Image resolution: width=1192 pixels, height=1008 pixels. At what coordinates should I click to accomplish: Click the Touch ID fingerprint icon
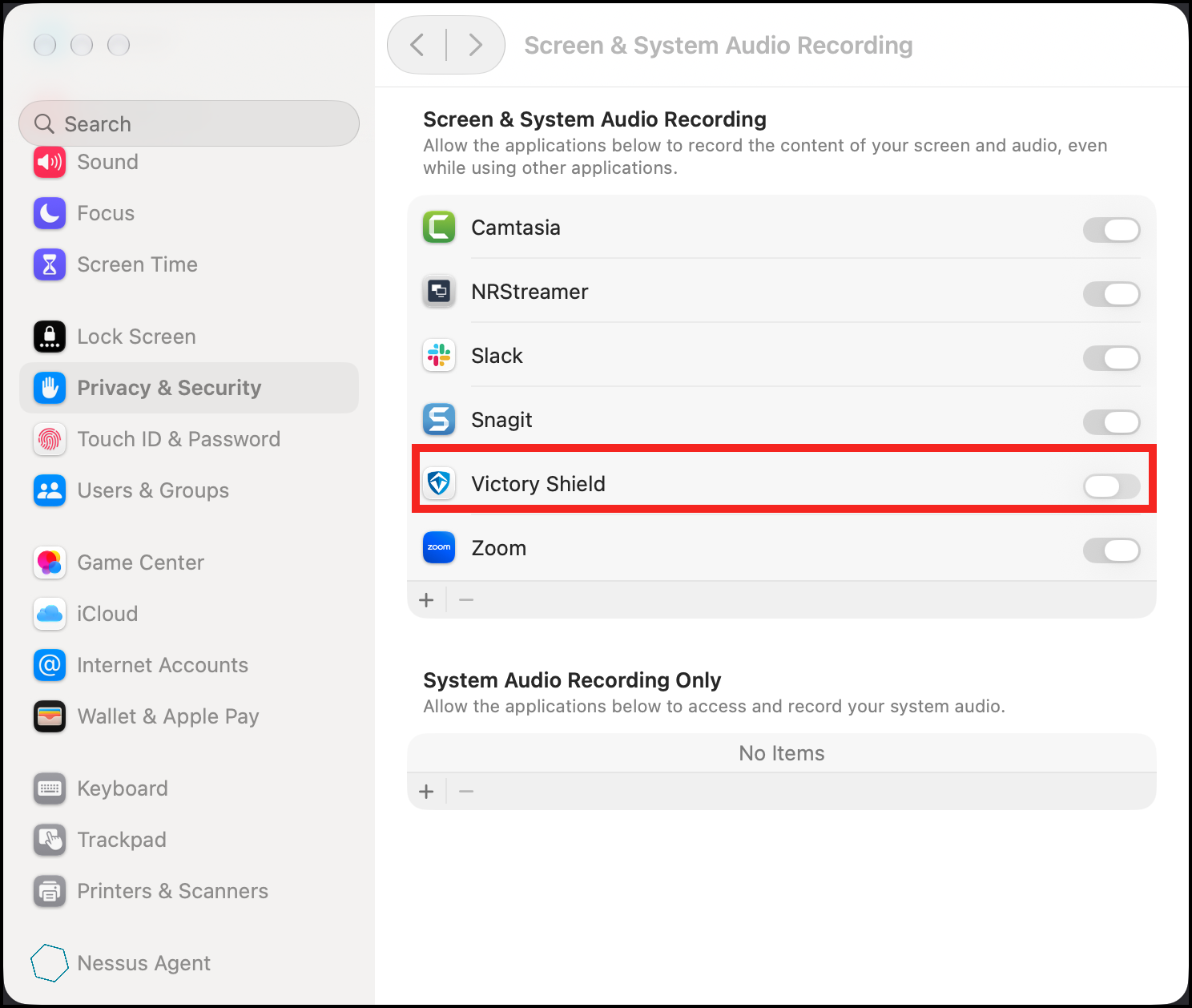pyautogui.click(x=50, y=439)
